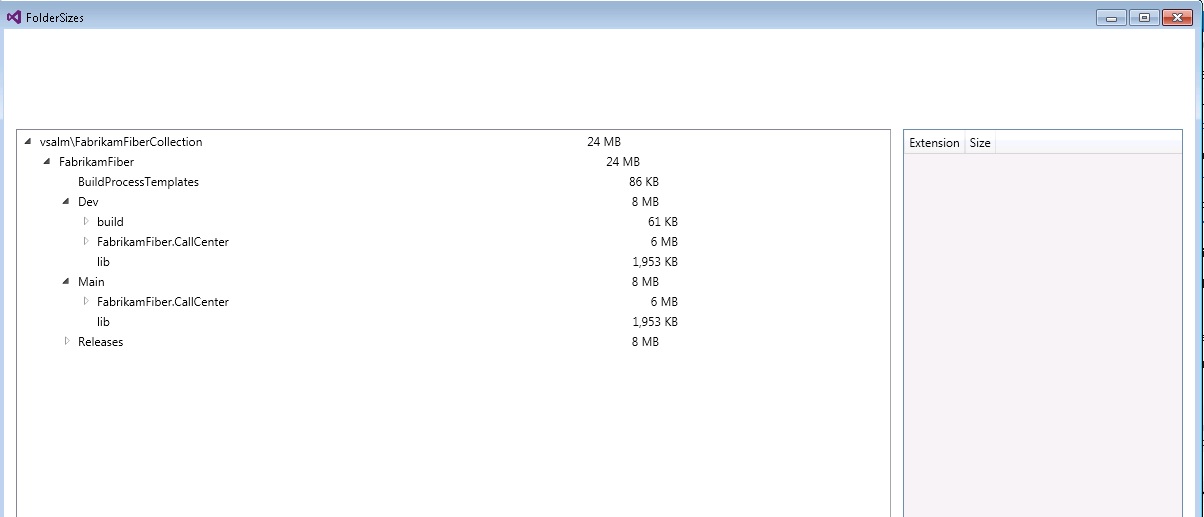Viewport: 1204px width, 517px height.
Task: Select the BuildProcessTemplates folder
Action: pos(138,182)
